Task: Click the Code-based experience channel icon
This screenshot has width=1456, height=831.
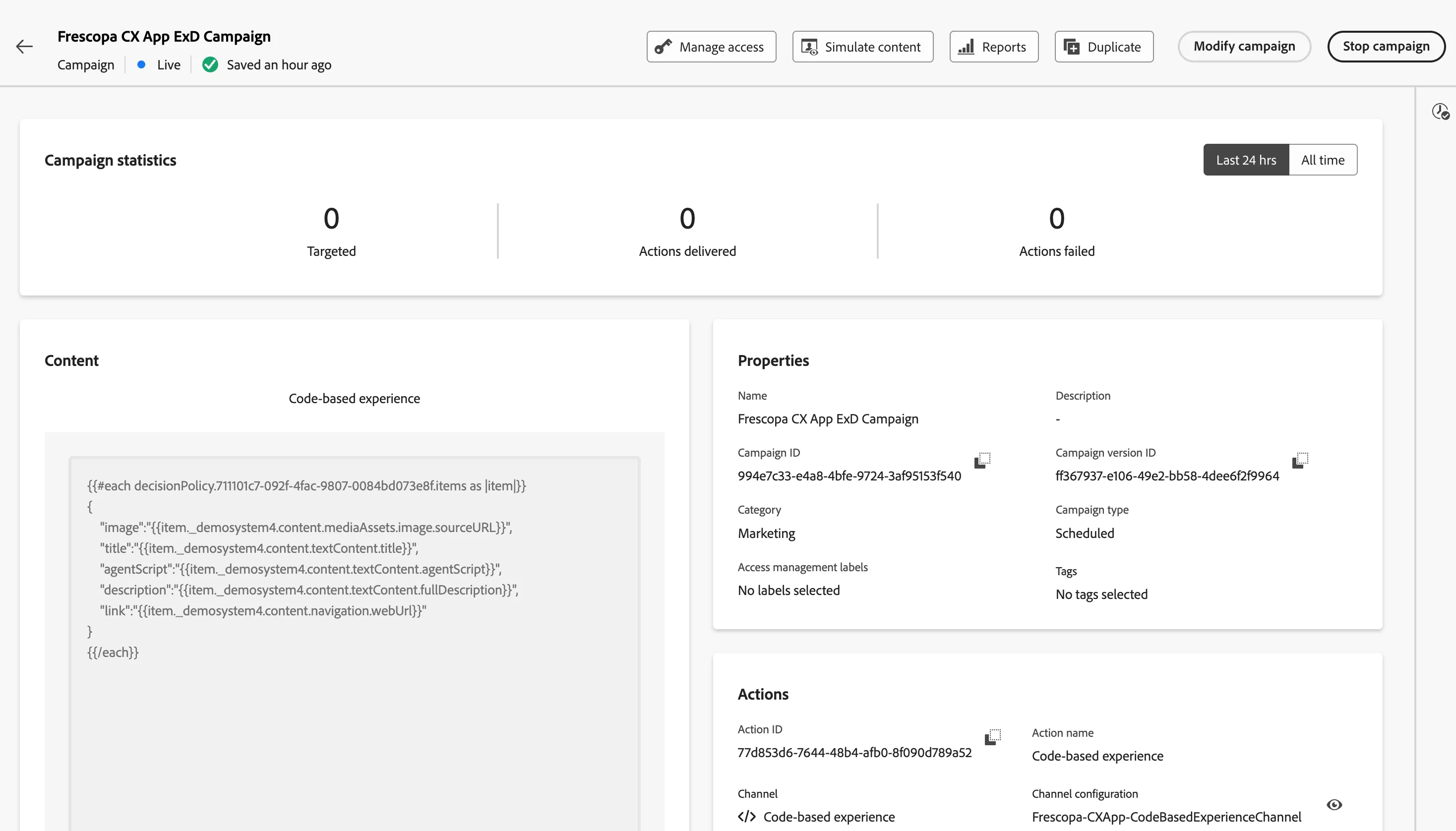Action: pos(746,816)
